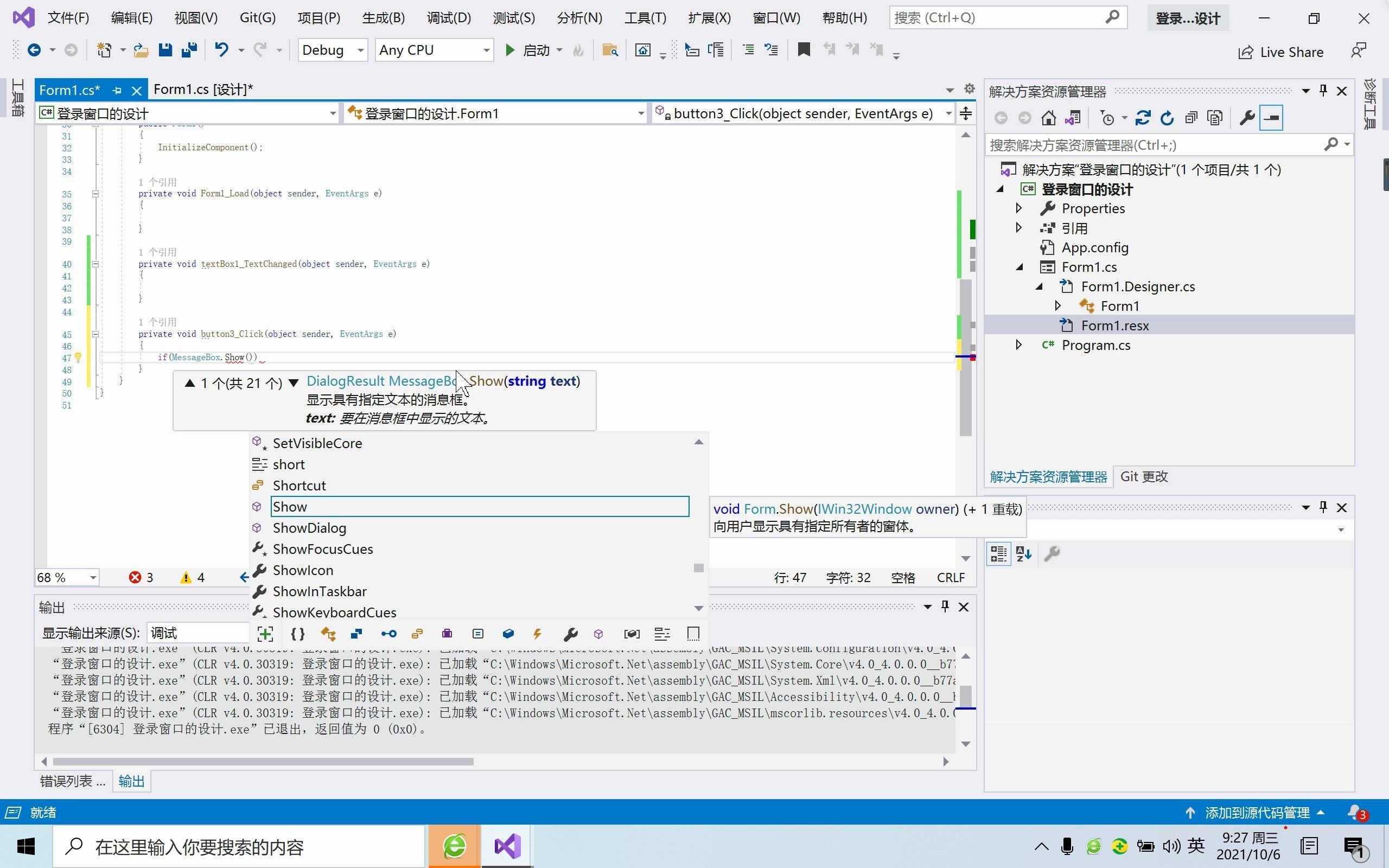Open the 登录窗口的设计.Form1 type dropdown

click(496, 114)
